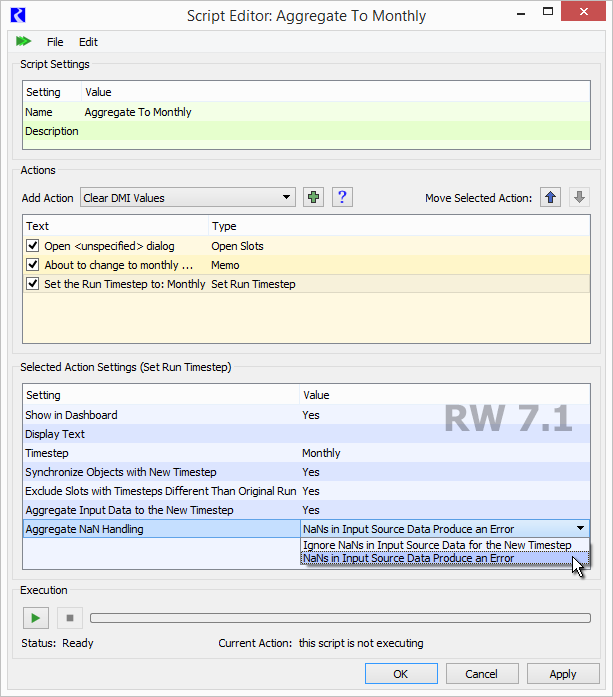The height and width of the screenshot is (697, 613).
Task: Click the Type column header in Actions
Action: click(399, 226)
